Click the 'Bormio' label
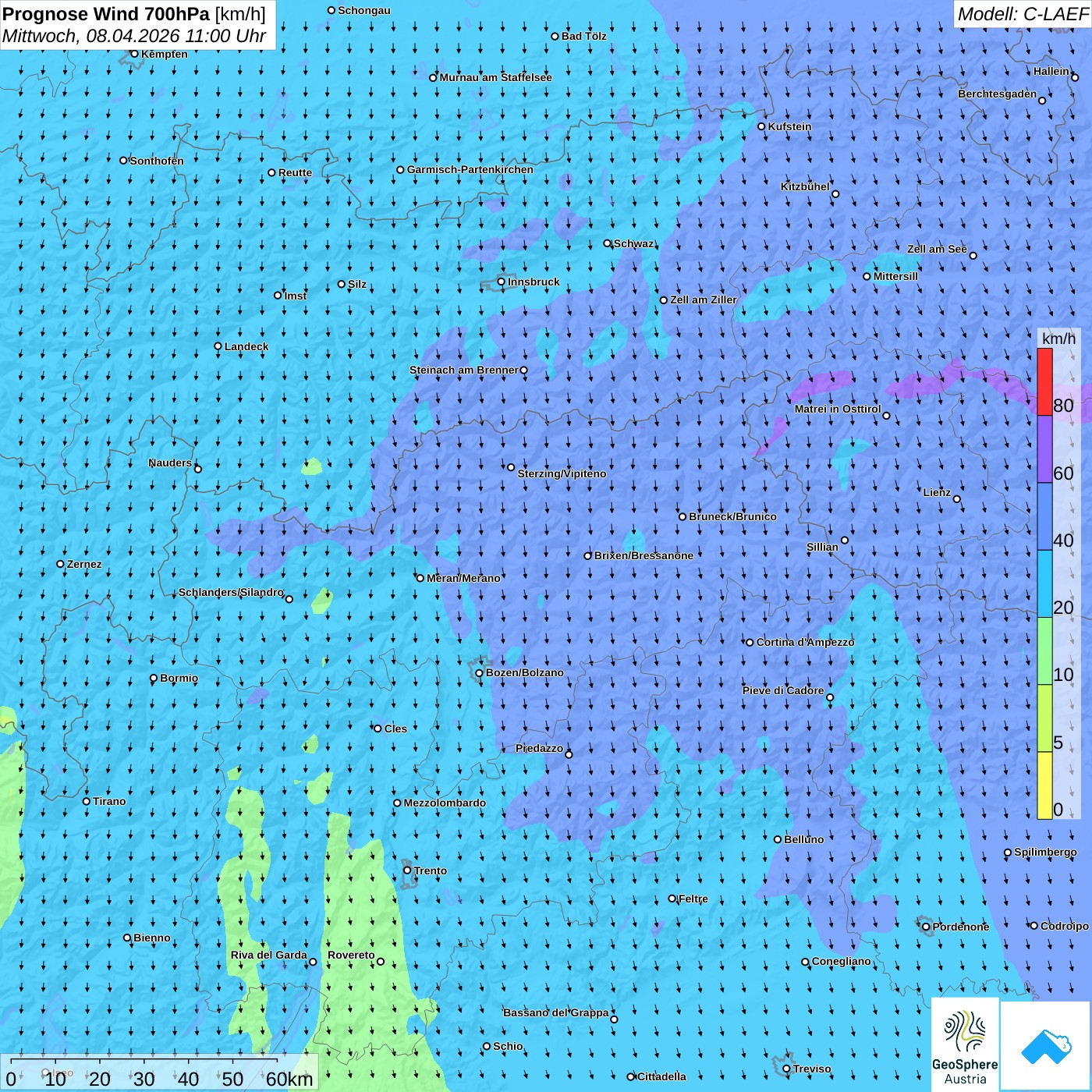The width and height of the screenshot is (1092, 1092). 179,678
